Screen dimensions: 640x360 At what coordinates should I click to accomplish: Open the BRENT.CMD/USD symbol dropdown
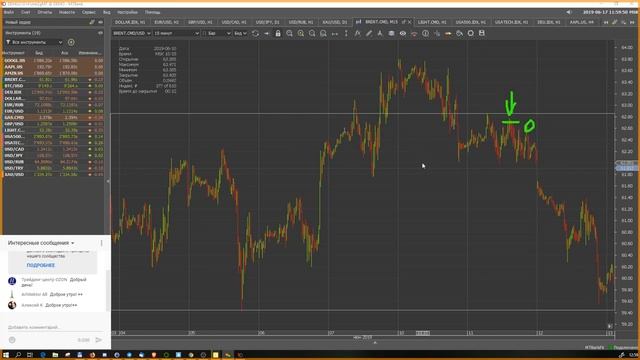[132, 33]
